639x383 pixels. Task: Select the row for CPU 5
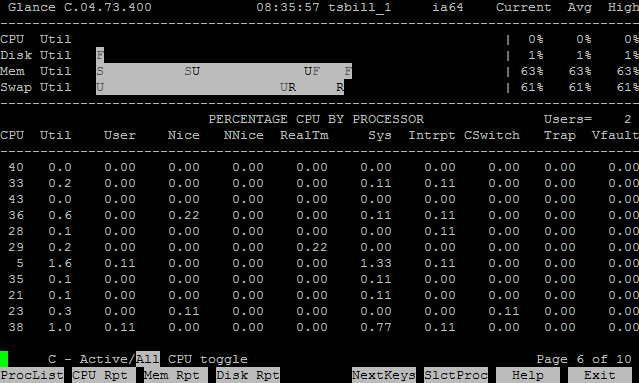point(320,263)
